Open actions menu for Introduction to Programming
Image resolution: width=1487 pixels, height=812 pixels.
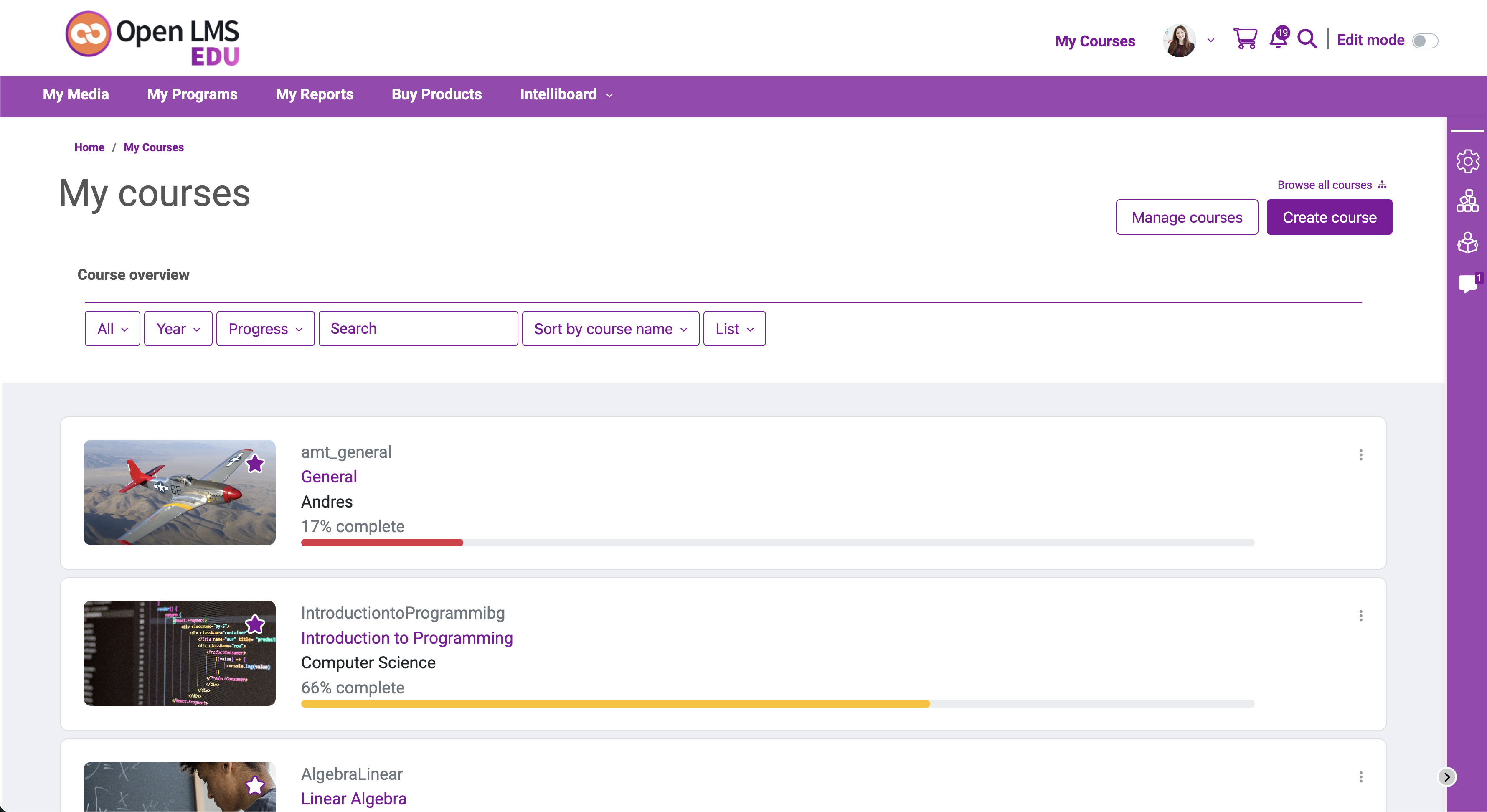(x=1361, y=616)
